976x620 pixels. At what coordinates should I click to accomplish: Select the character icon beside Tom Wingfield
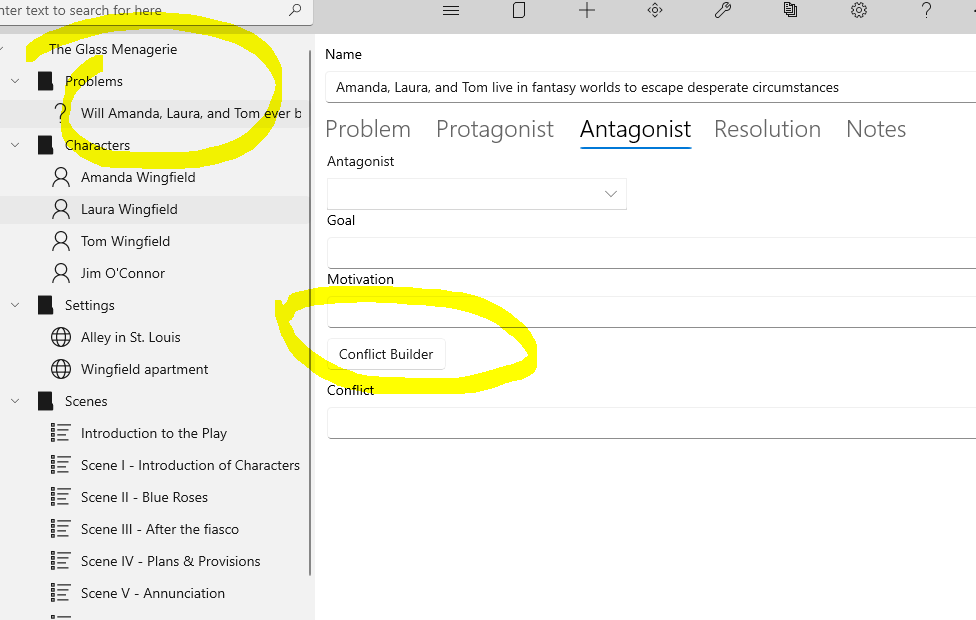point(60,241)
